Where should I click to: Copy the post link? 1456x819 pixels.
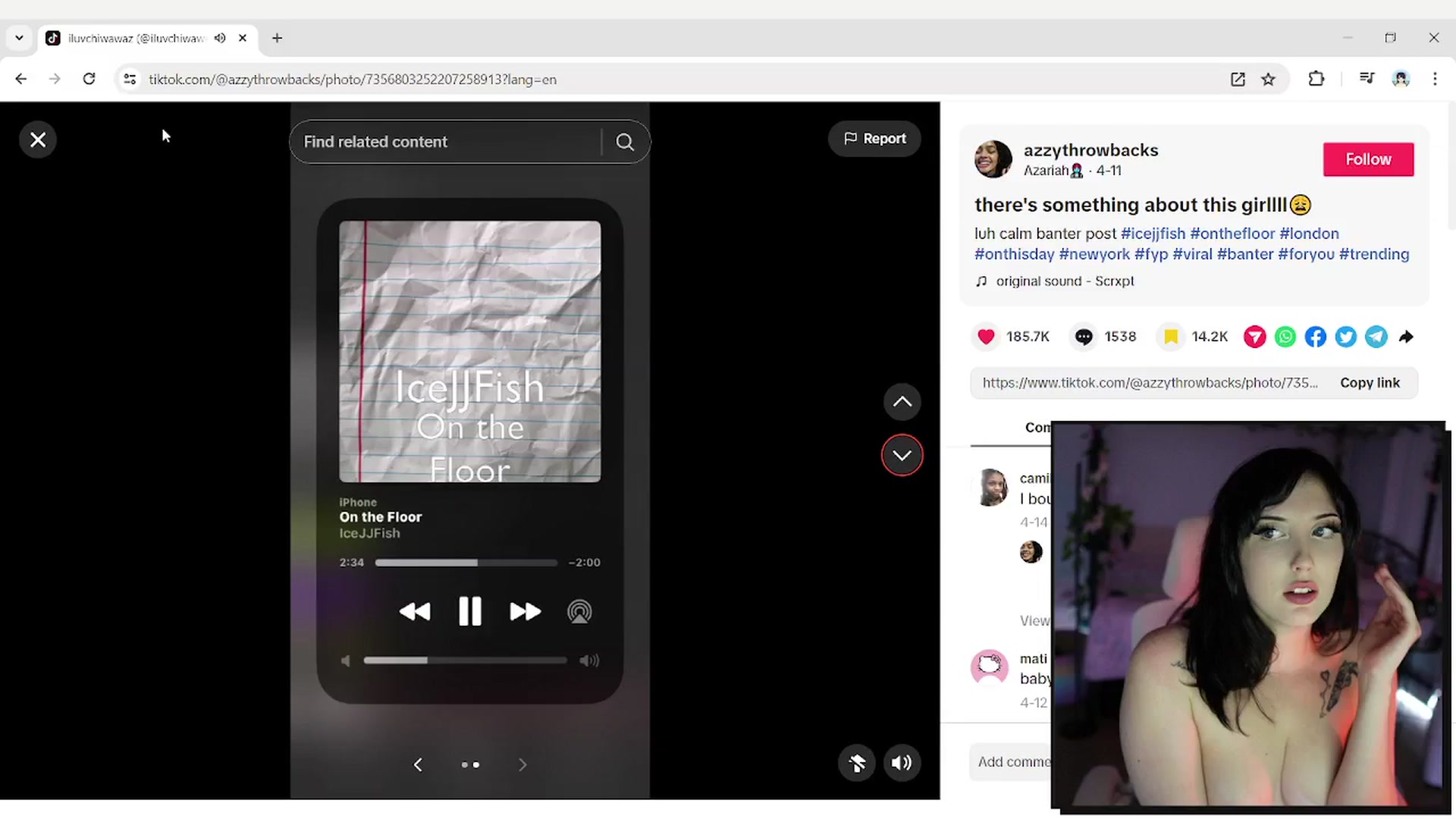[x=1370, y=383]
